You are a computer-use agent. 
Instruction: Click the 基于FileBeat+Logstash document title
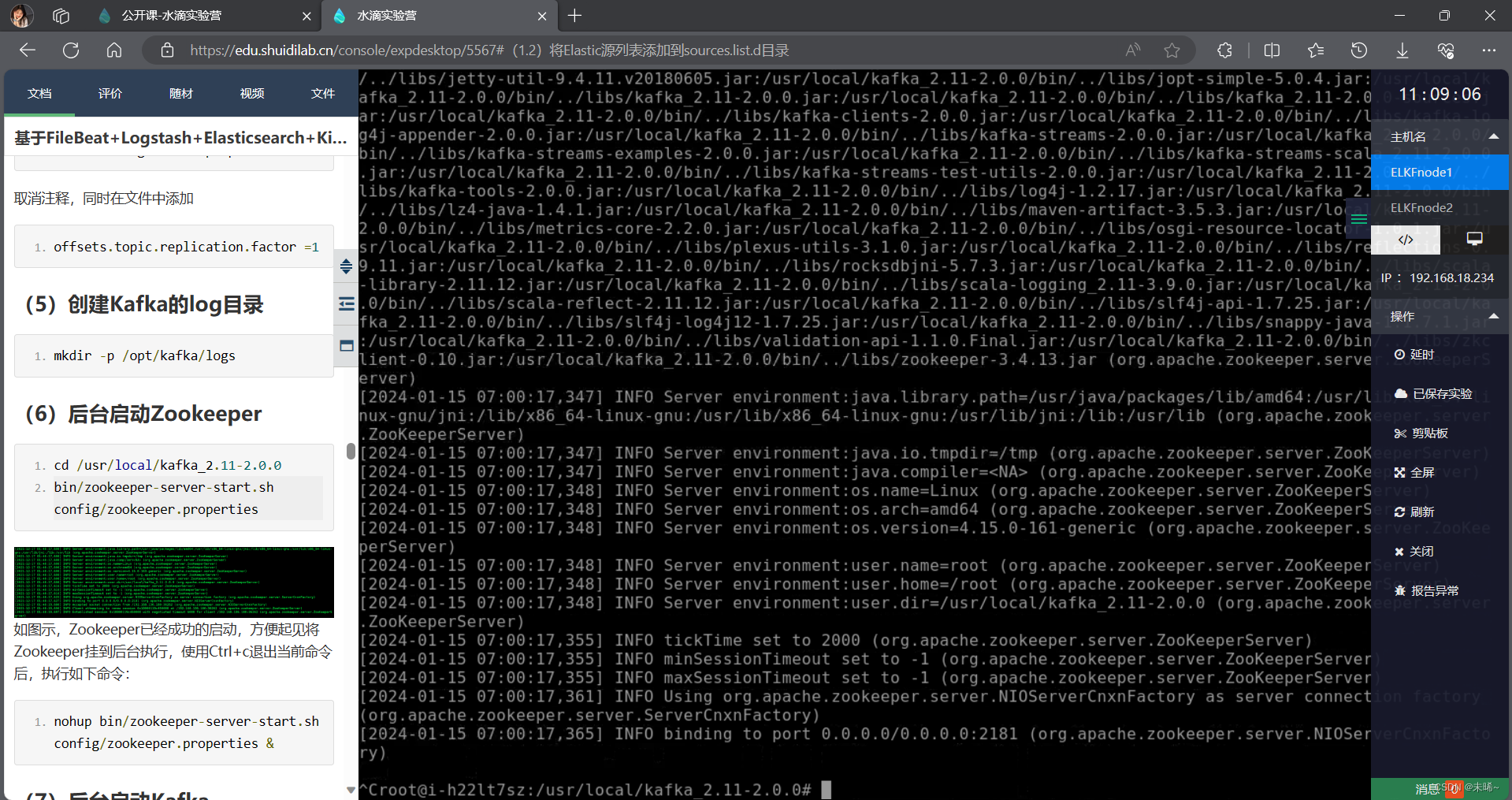pos(180,138)
